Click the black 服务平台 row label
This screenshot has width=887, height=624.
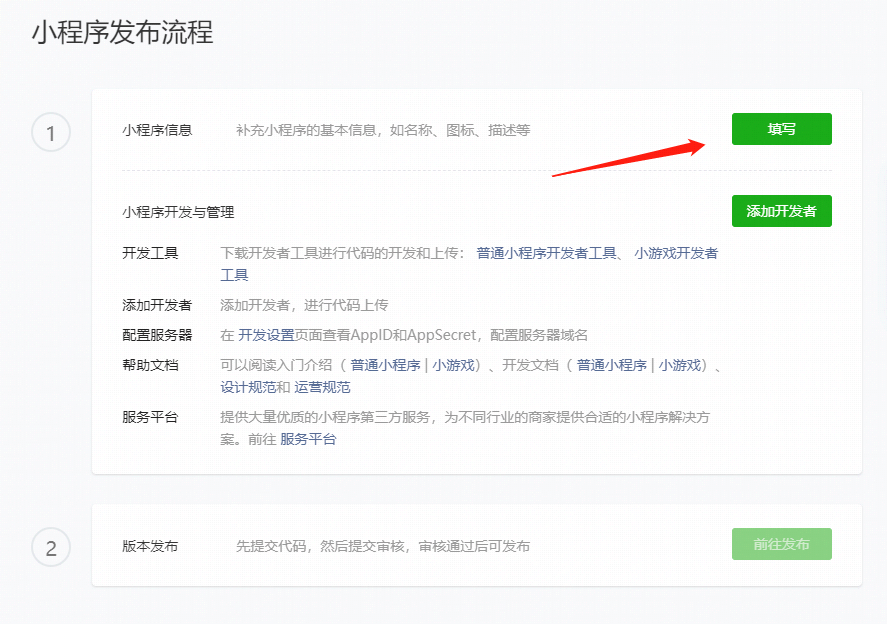pos(150,417)
